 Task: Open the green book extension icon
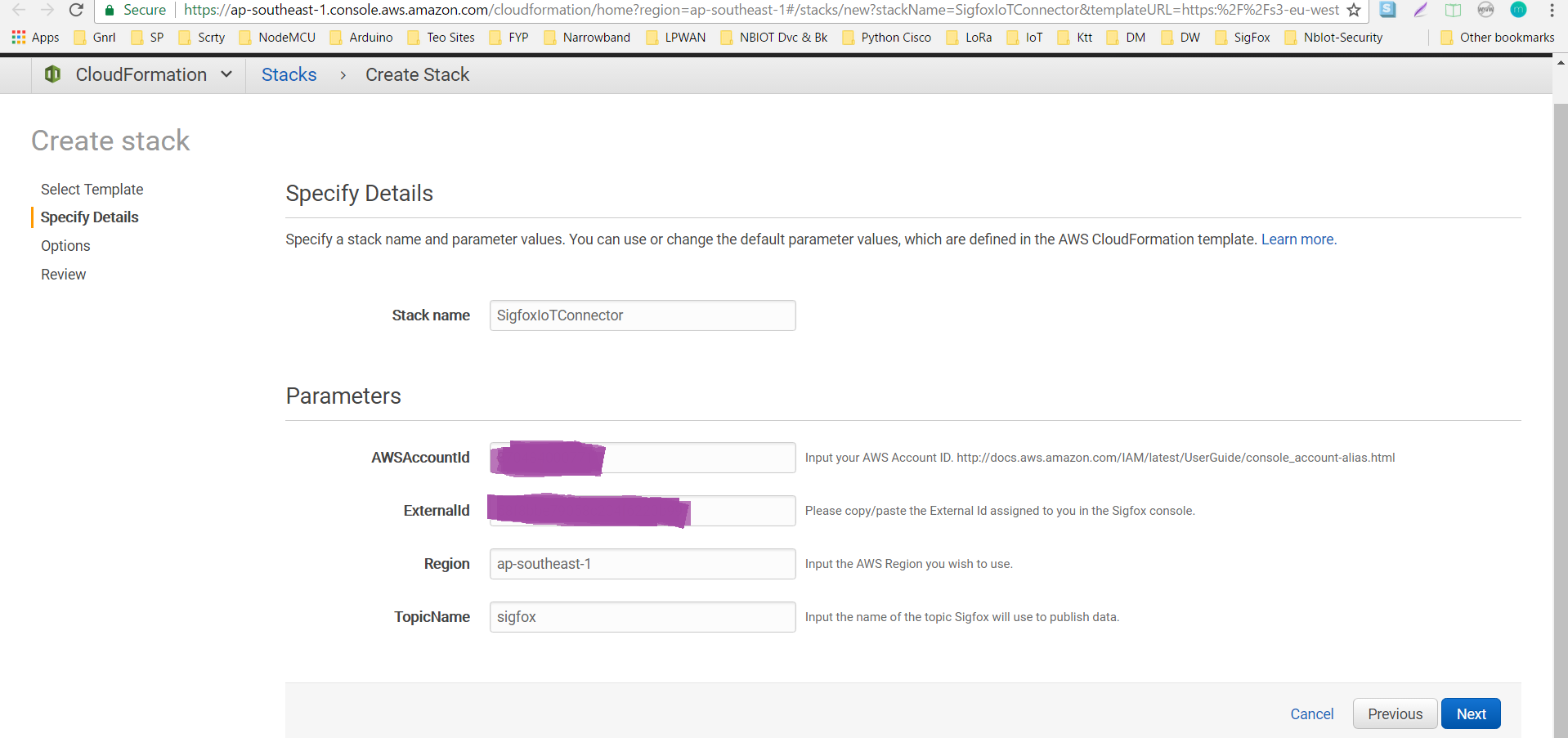point(1453,10)
